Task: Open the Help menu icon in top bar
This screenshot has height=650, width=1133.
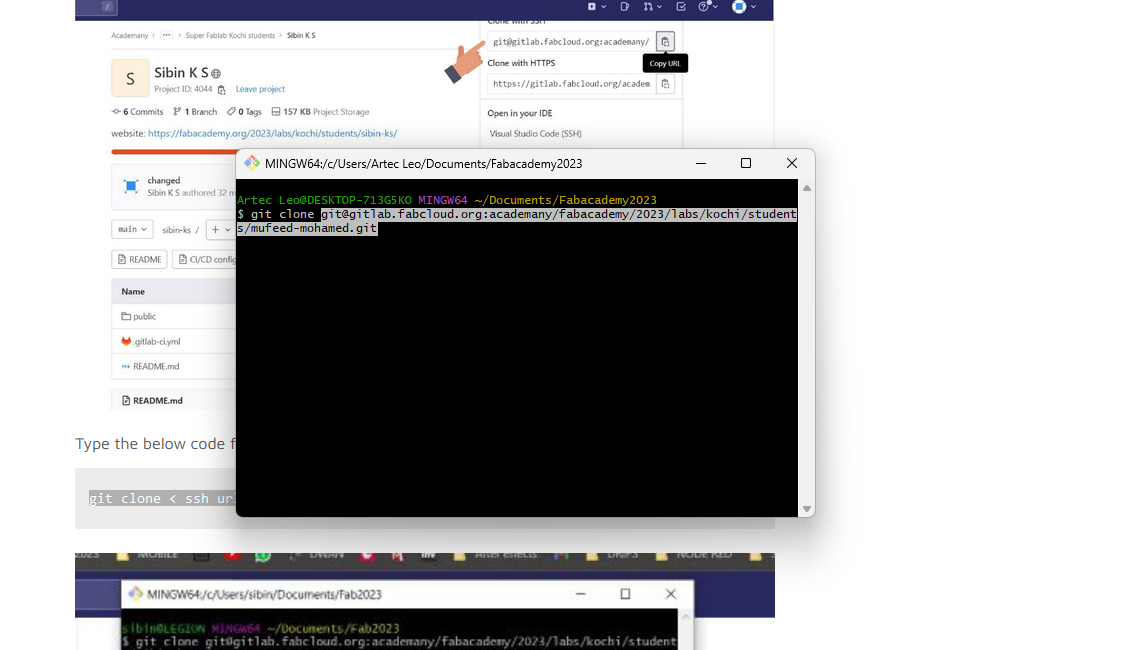Action: [708, 6]
